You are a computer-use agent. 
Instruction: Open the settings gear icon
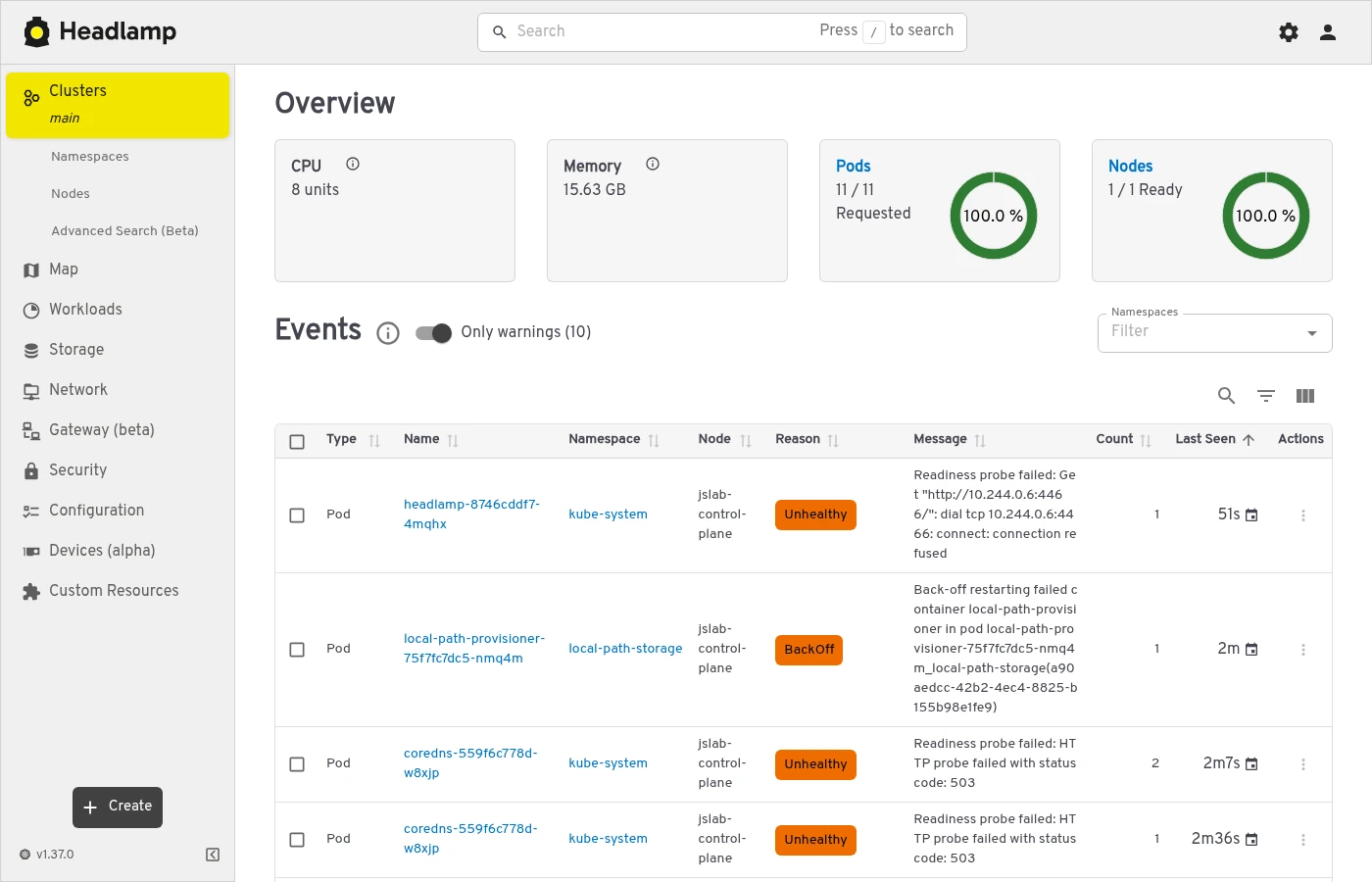(1289, 32)
